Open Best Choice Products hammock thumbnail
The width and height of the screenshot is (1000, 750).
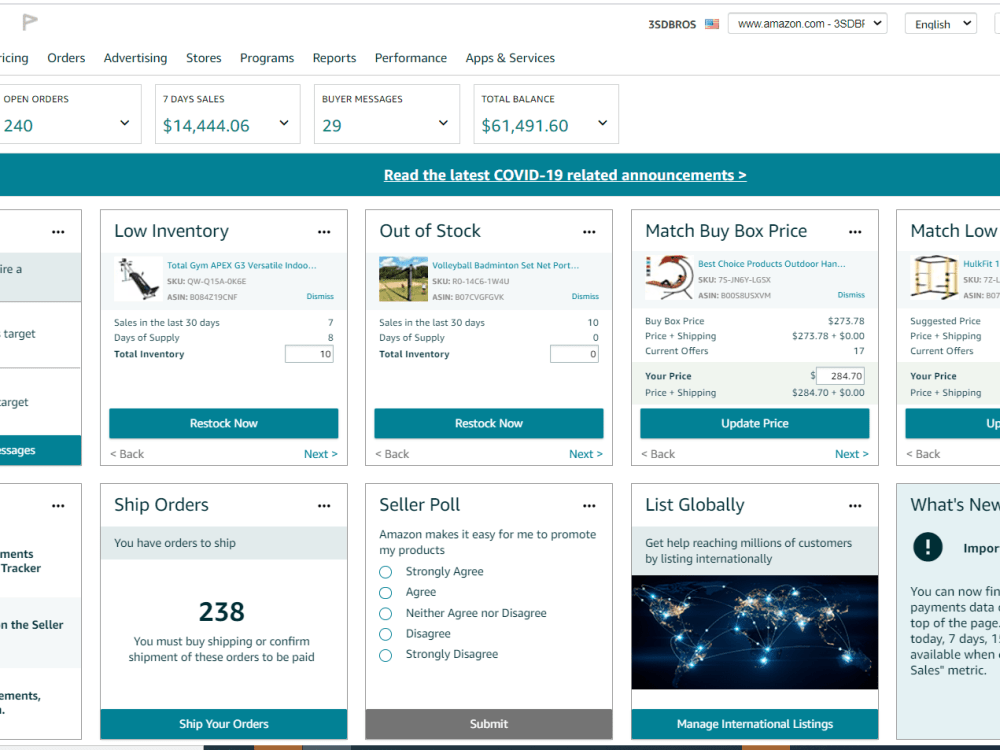[668, 277]
